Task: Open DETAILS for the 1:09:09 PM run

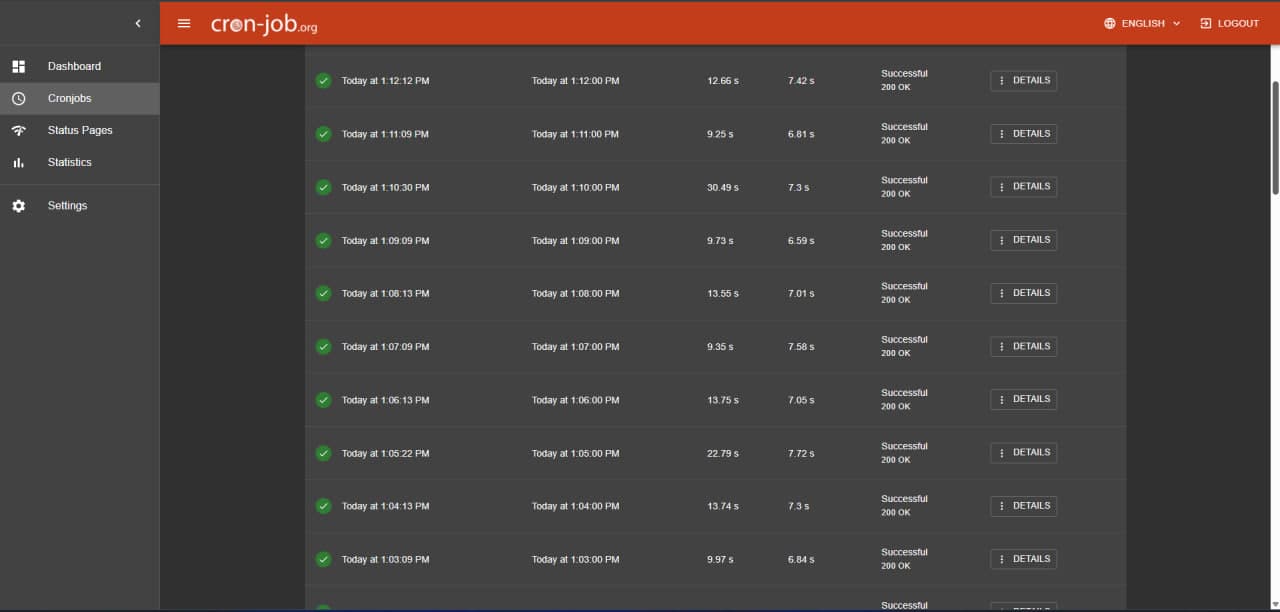Action: tap(1023, 239)
